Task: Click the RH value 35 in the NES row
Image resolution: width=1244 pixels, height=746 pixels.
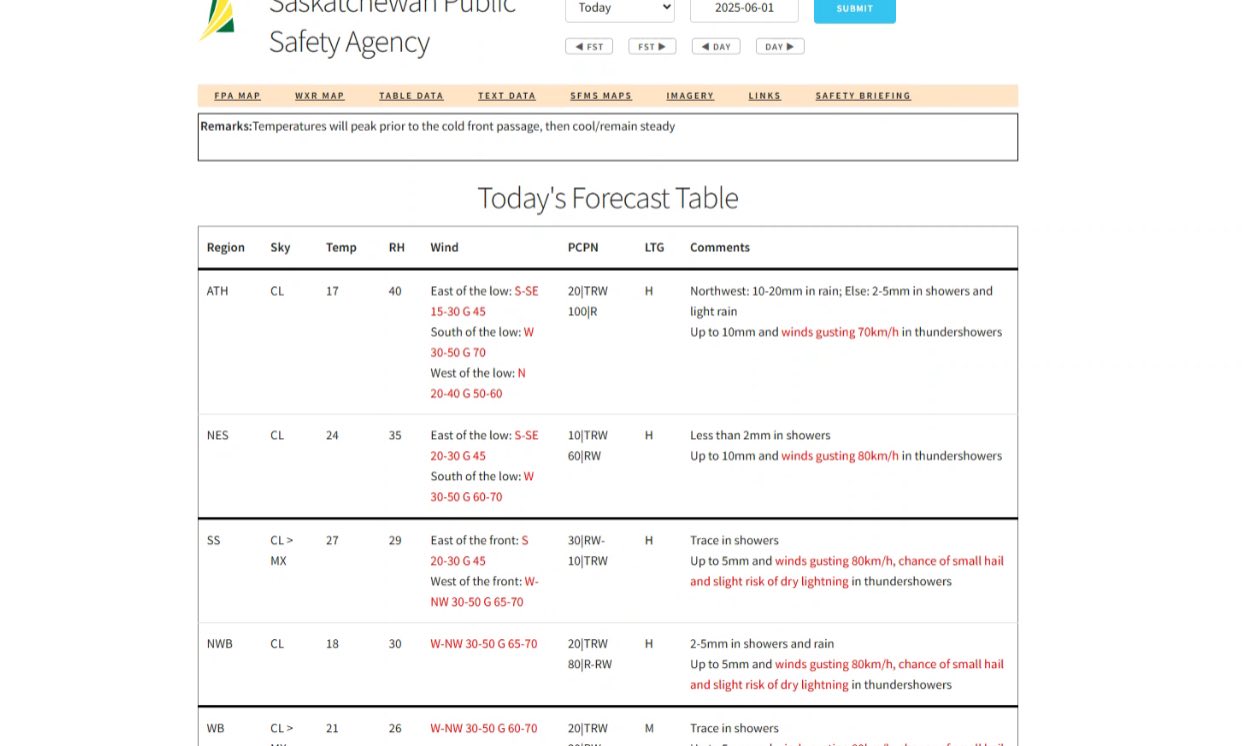Action: 396,435
